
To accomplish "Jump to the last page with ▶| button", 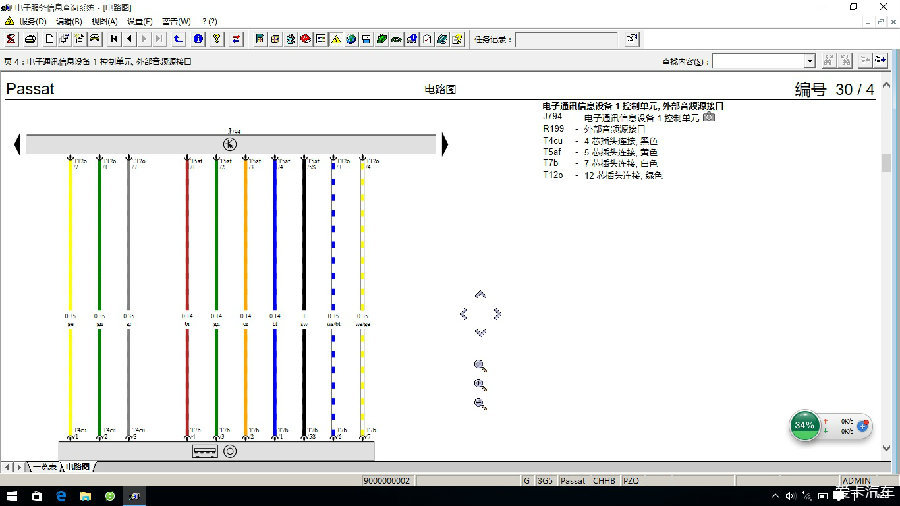I will (159, 39).
